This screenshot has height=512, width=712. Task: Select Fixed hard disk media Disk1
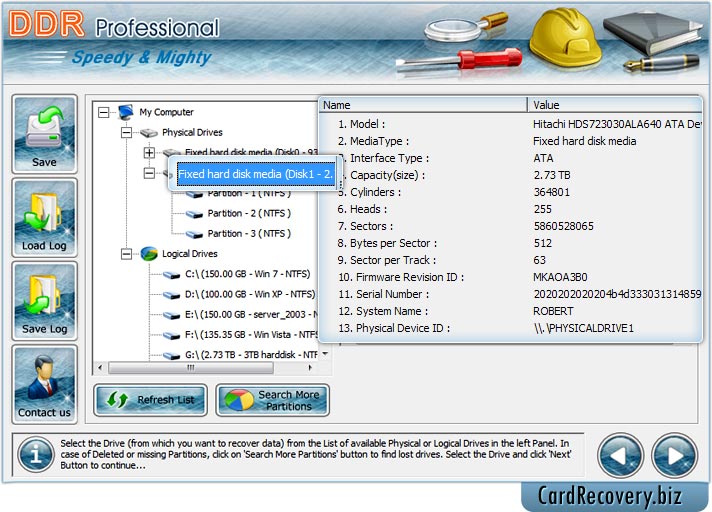[256, 174]
